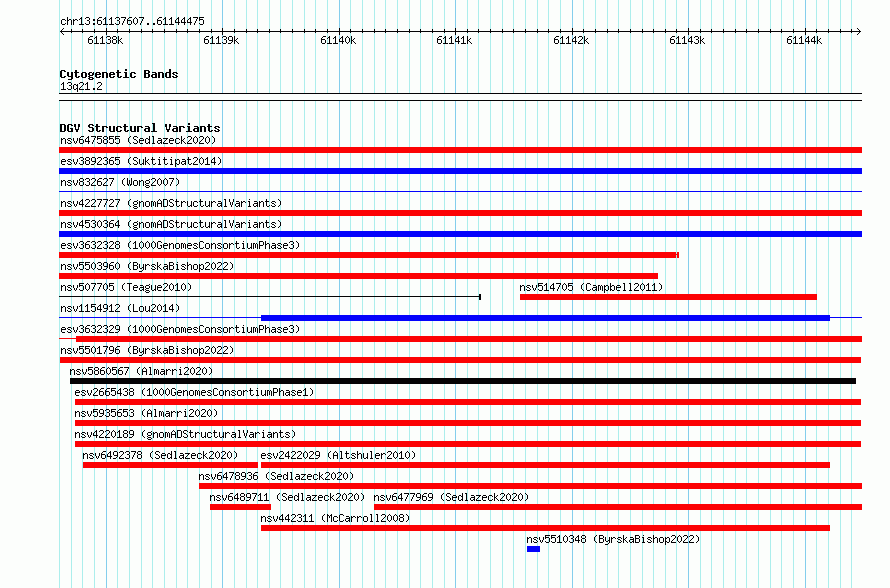Viewport: 890px width, 588px height.
Task: Click the red bar under nsv4227727
Action: pos(460,213)
